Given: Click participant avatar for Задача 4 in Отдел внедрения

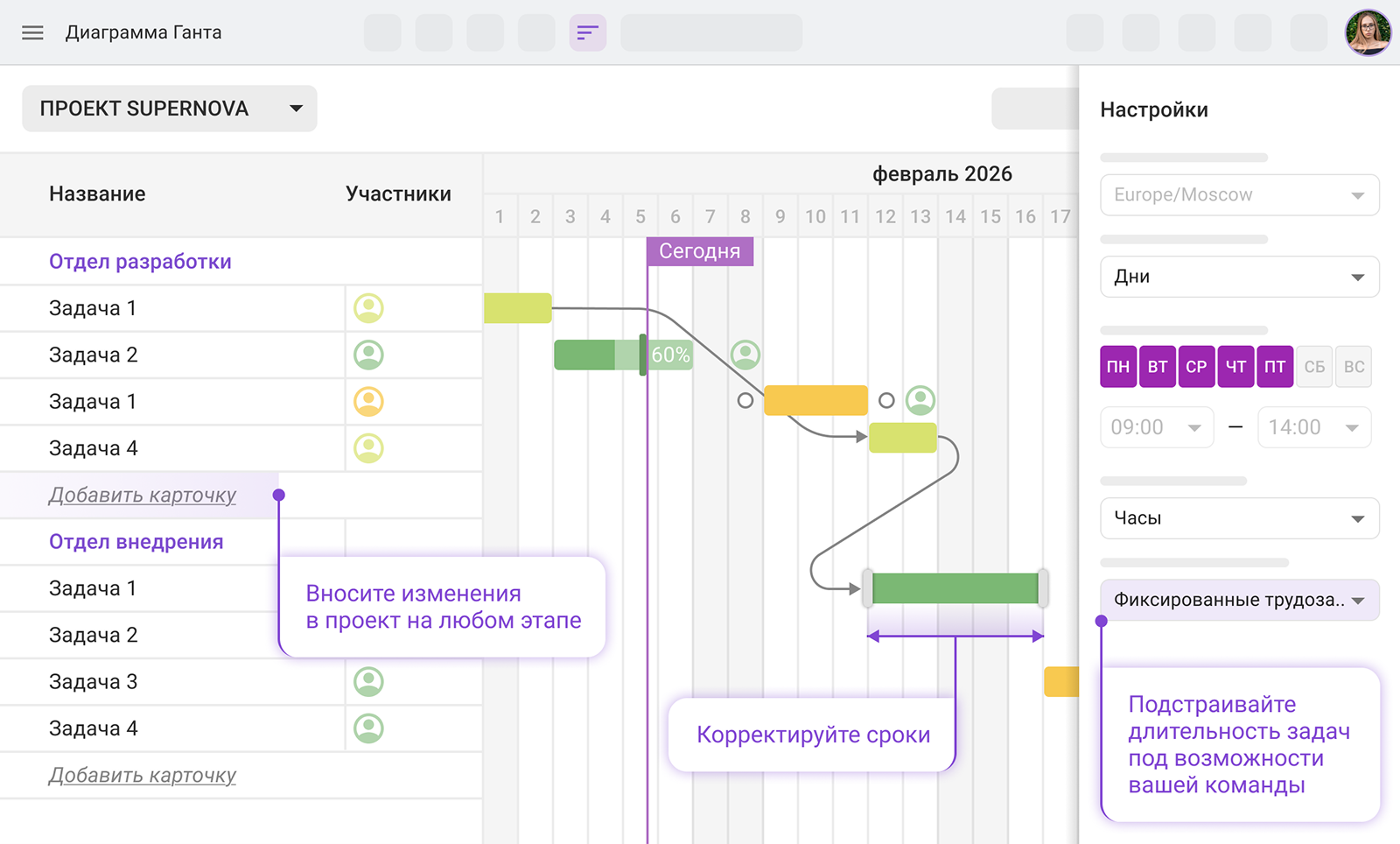Looking at the screenshot, I should tap(368, 728).
